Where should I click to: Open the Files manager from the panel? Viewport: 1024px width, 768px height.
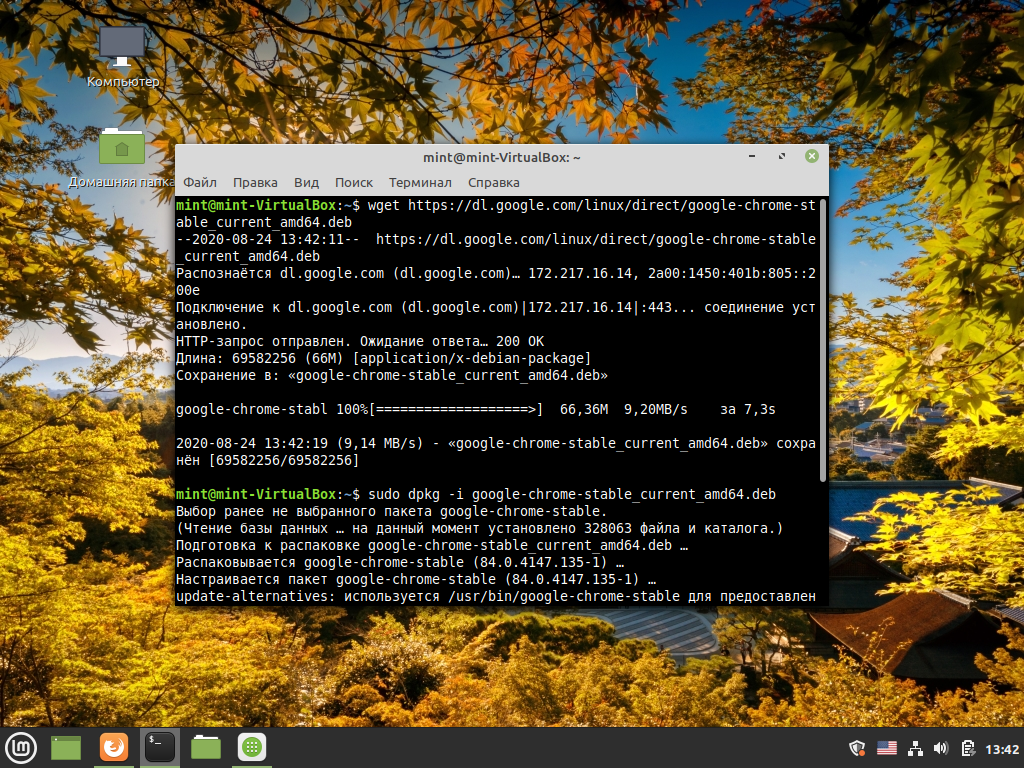(x=206, y=748)
